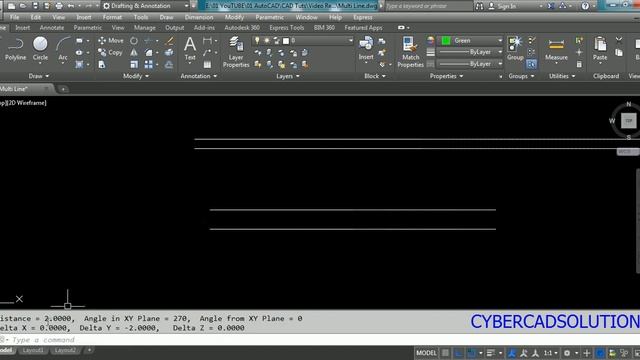
Task: Click the Stretch tool in Modify panel
Action: pyautogui.click(x=102, y=64)
